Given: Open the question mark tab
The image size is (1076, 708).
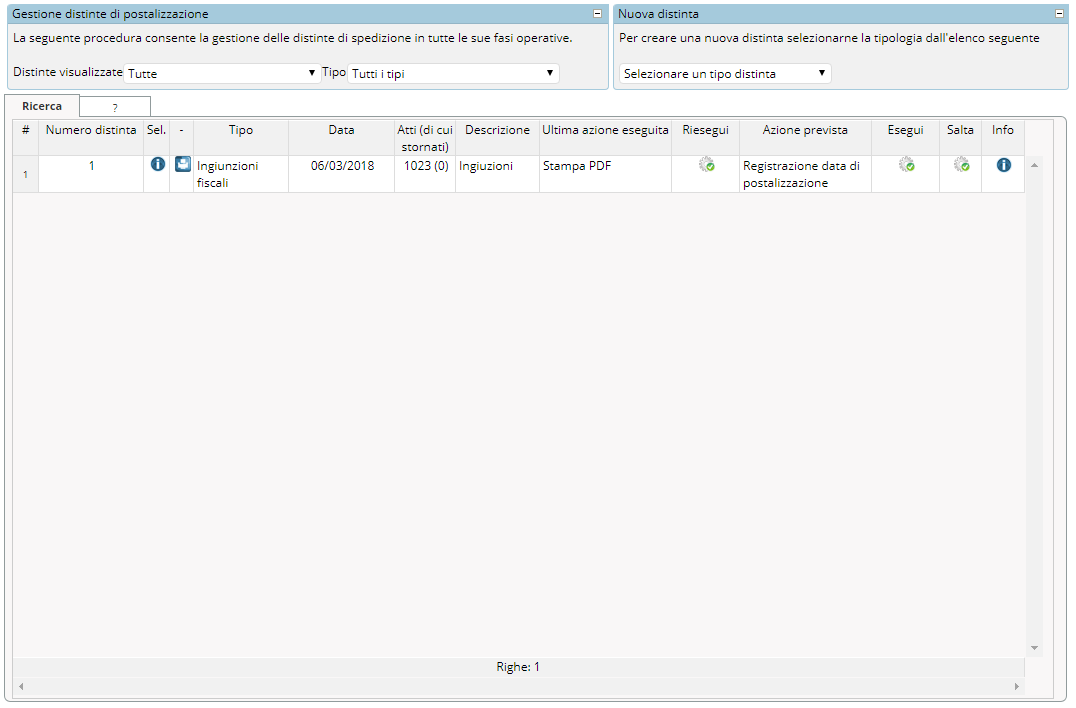Looking at the screenshot, I should tap(115, 107).
